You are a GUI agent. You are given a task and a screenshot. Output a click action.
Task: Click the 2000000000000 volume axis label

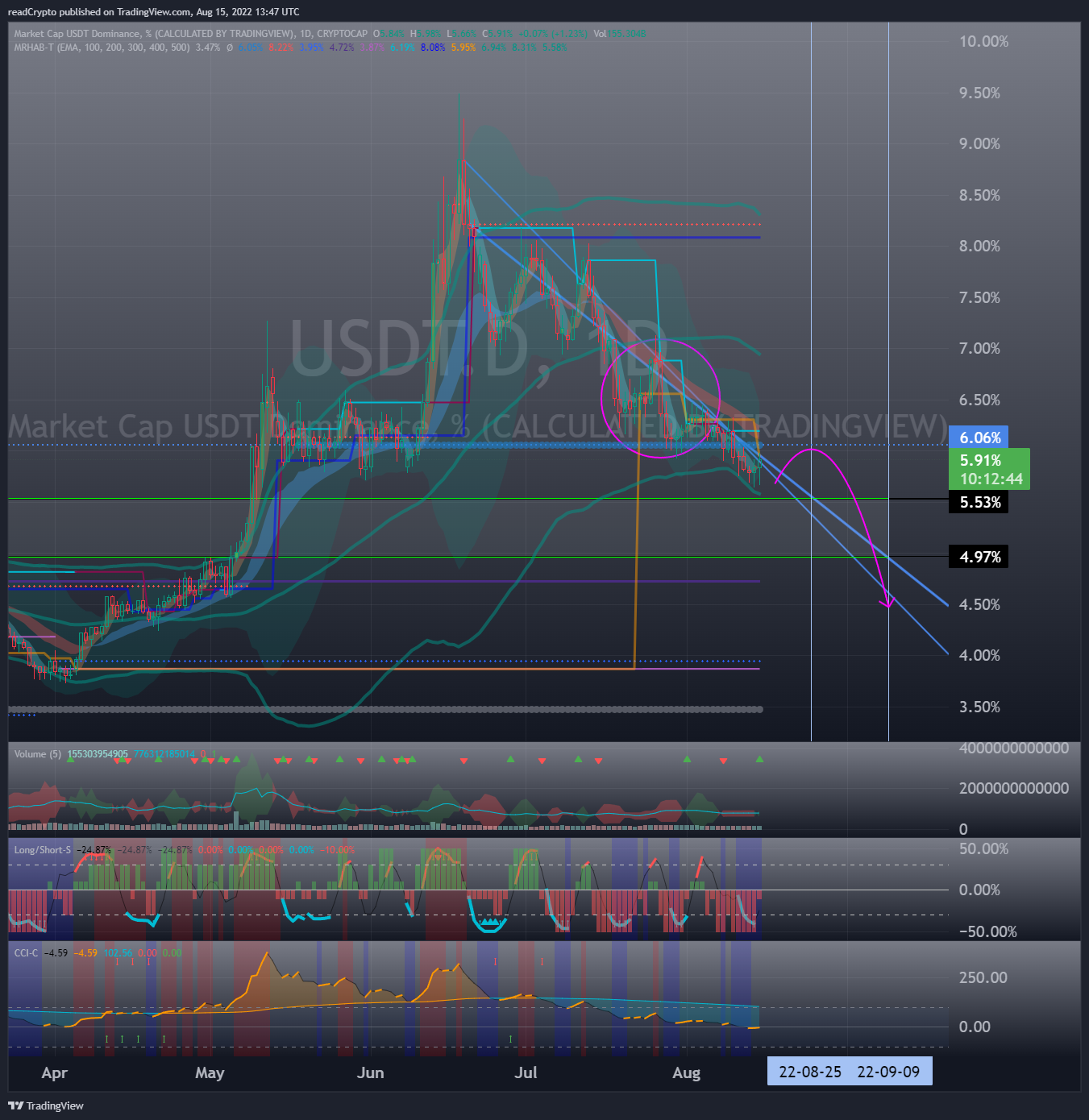click(1014, 788)
